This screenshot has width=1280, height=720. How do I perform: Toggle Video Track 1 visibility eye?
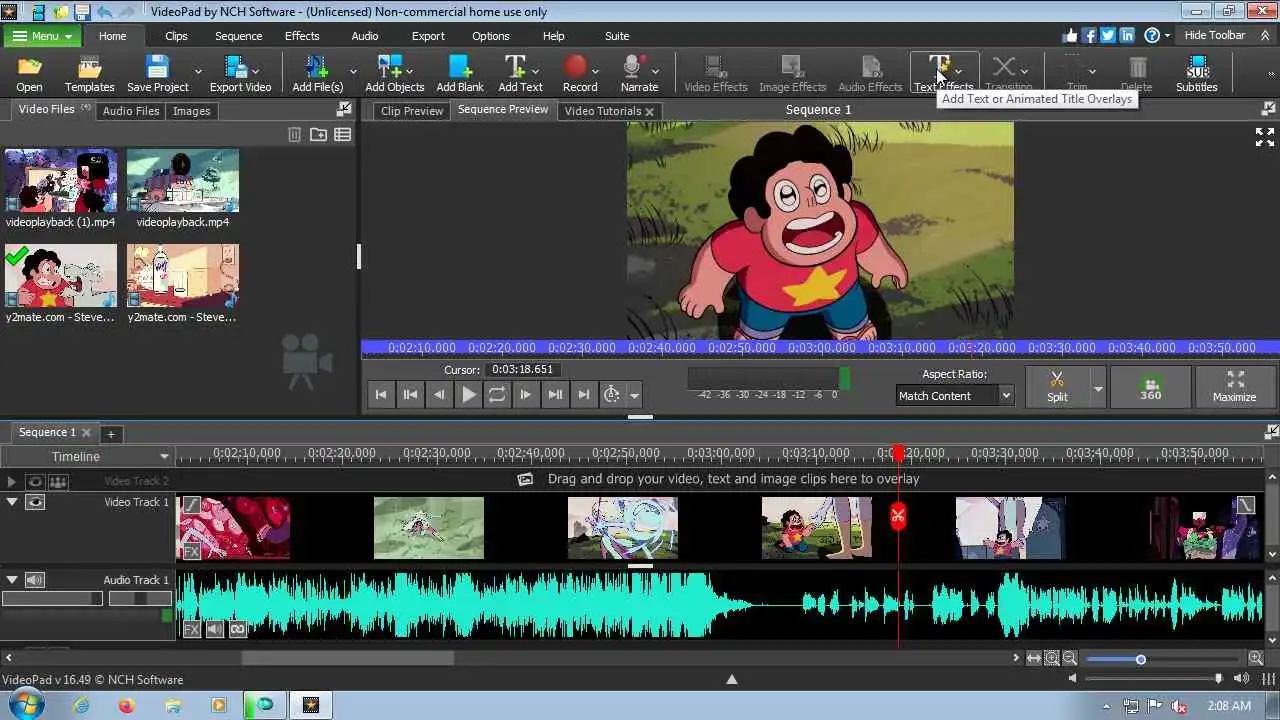click(x=35, y=502)
